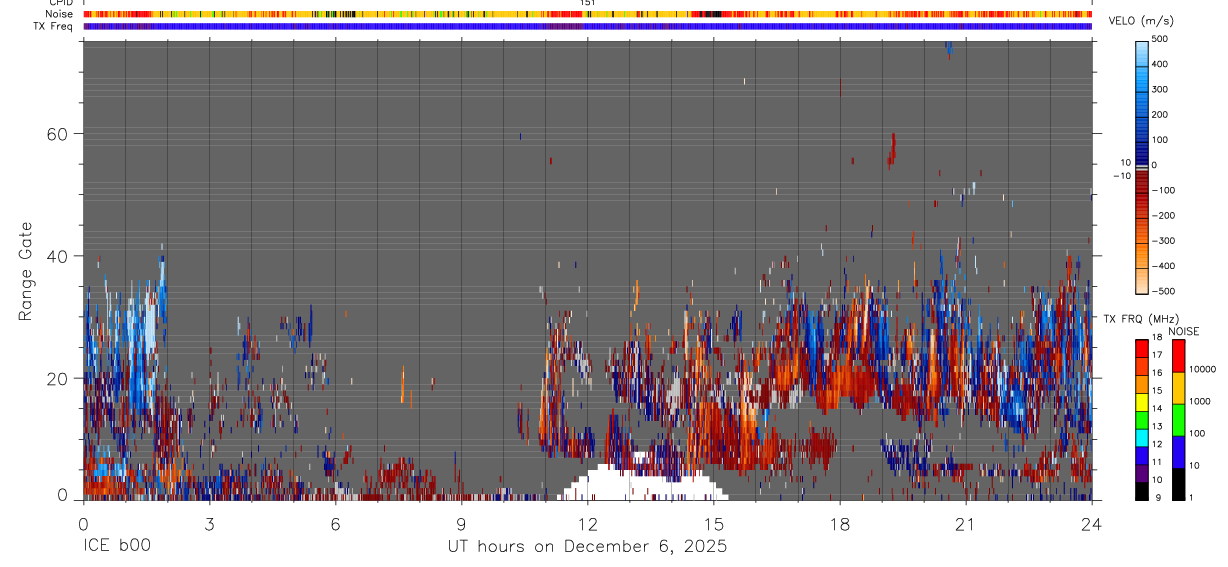Screen dimensions: 1228x567
Task: Click the TX Freq row label at top
Action: (55, 26)
